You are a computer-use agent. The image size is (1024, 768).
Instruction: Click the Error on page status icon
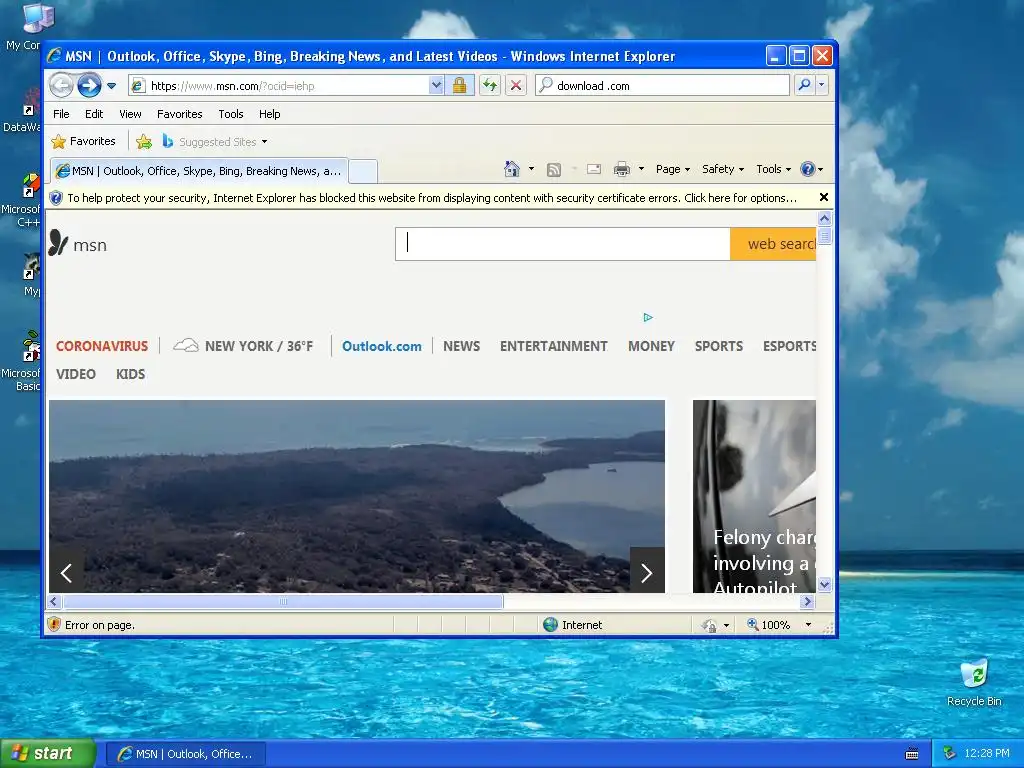pyautogui.click(x=54, y=625)
